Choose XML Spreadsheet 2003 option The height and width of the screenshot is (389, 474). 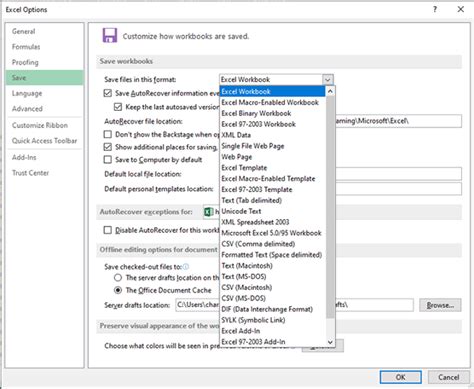[272, 222]
